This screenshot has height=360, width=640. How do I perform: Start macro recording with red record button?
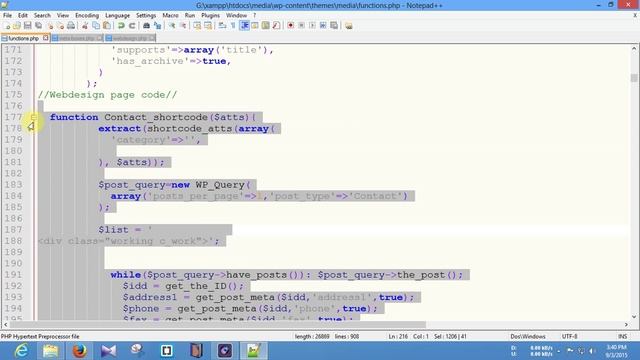point(290,26)
